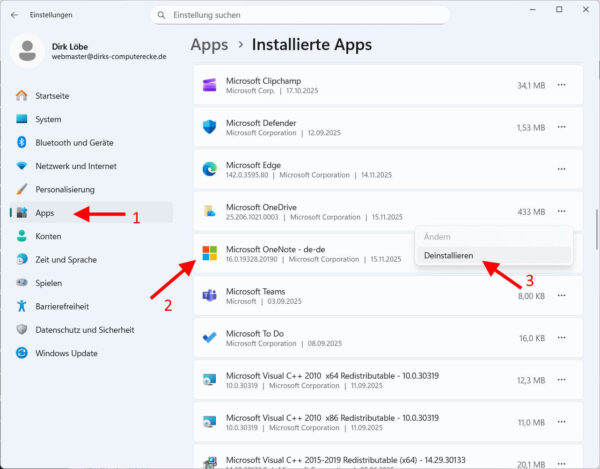Click the back arrow next to Einstellungen
The image size is (600, 469).
tap(15, 15)
